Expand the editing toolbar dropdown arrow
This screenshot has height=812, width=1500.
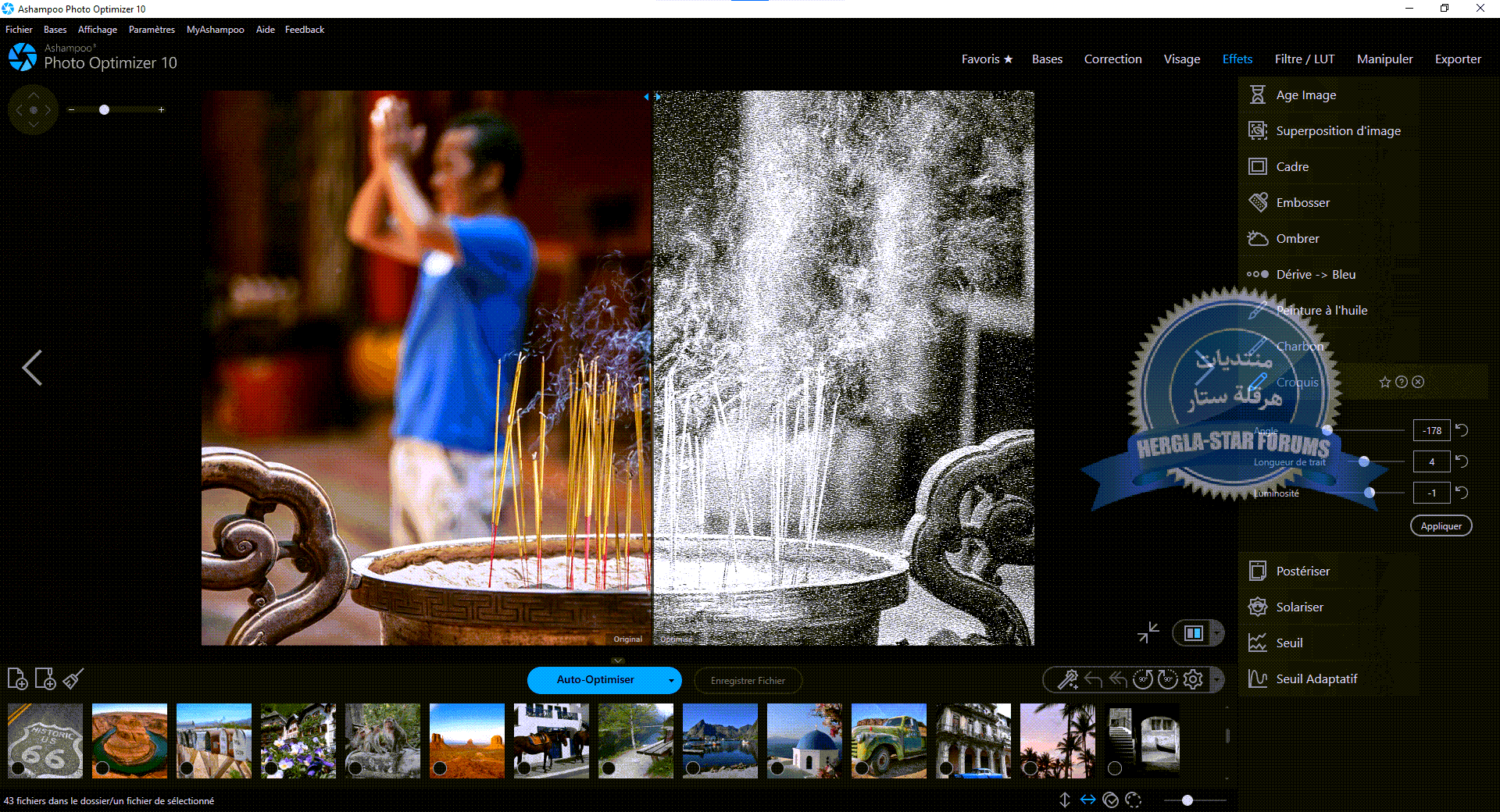coord(1217,680)
